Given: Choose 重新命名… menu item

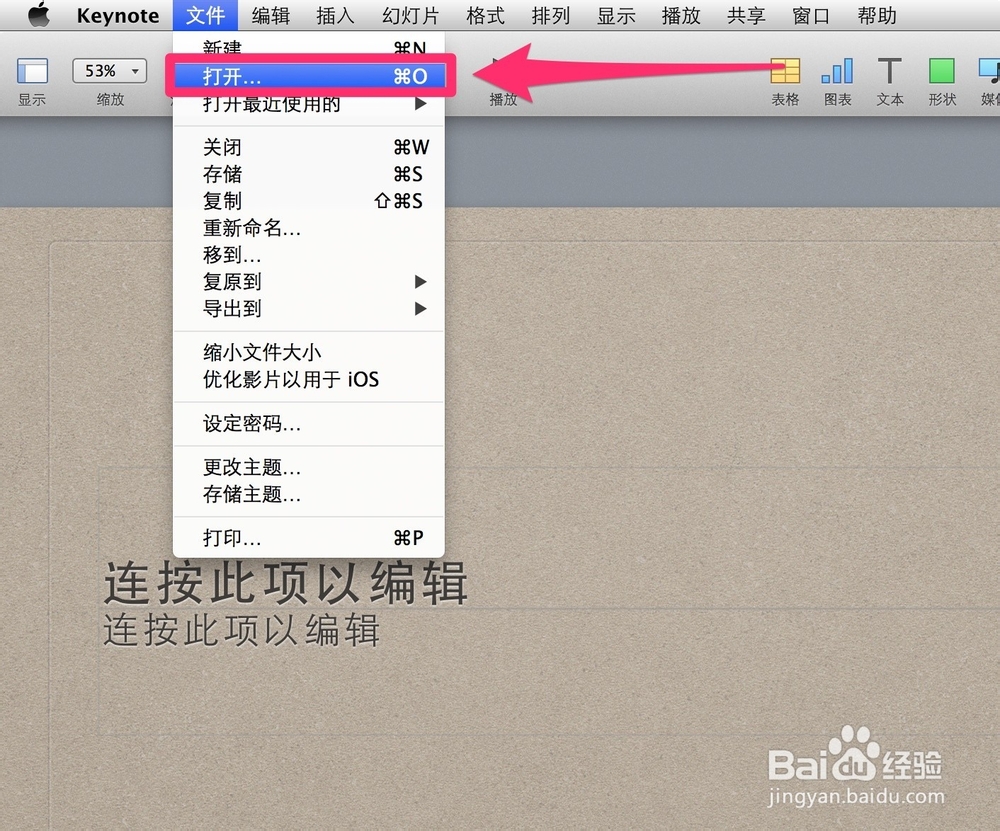Looking at the screenshot, I should pos(309,228).
